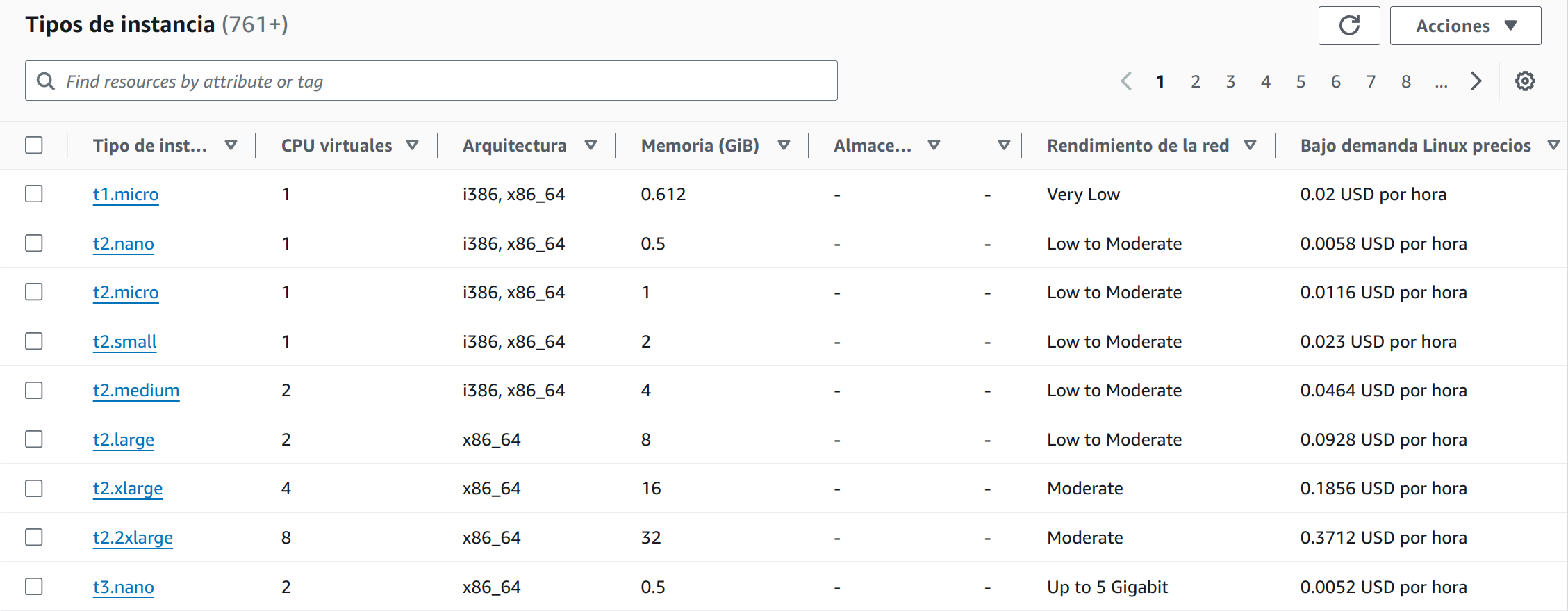
Task: Go to page 5 of results
Action: coord(1301,81)
